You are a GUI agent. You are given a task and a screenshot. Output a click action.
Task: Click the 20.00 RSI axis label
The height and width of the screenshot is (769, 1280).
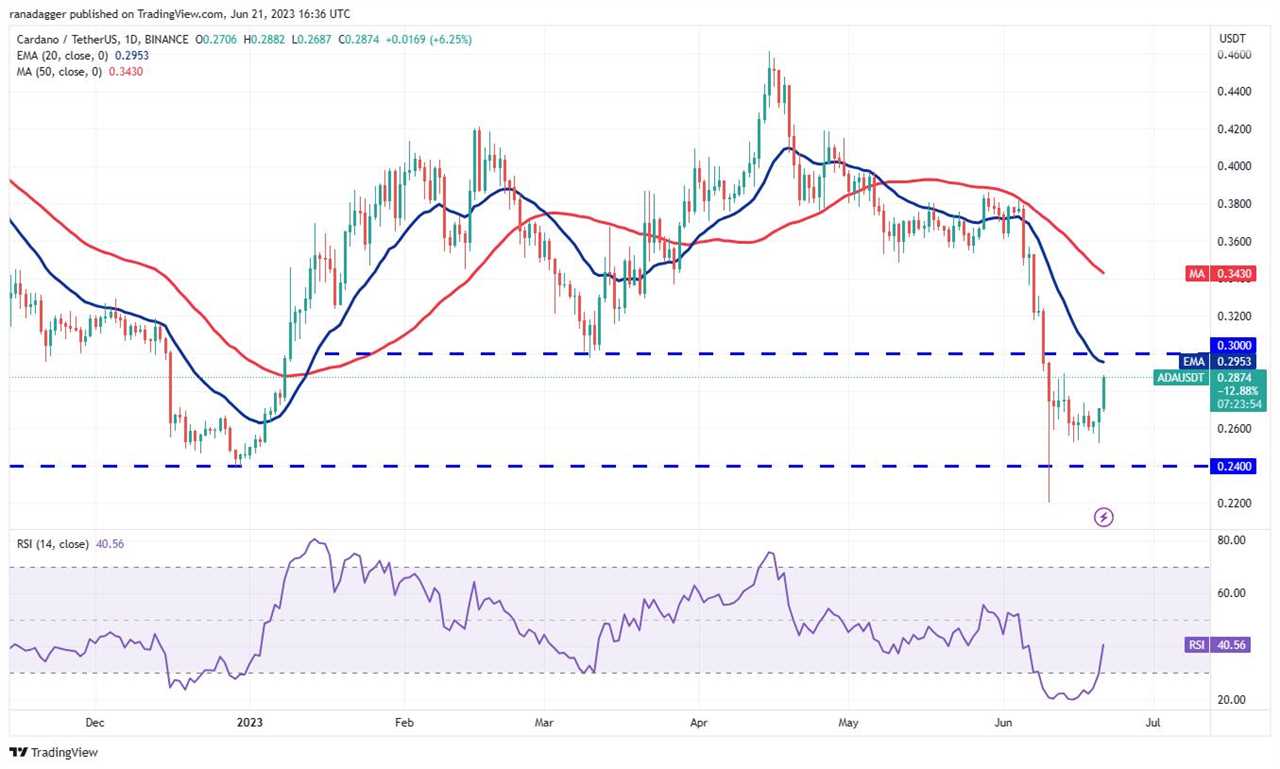[x=1232, y=699]
